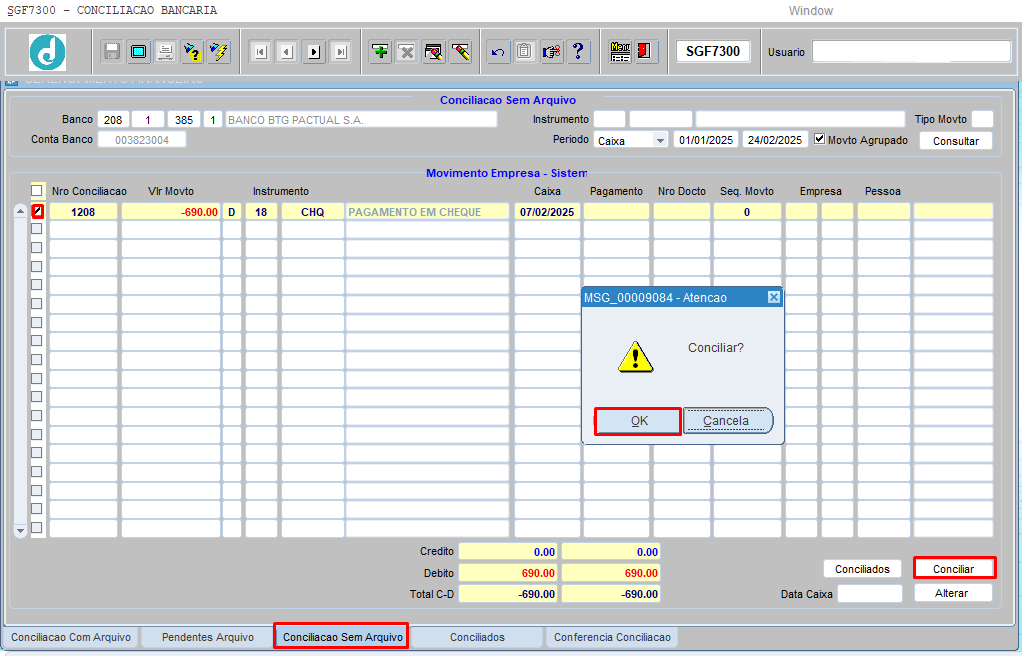Click the first Instrumento code field

(609, 119)
